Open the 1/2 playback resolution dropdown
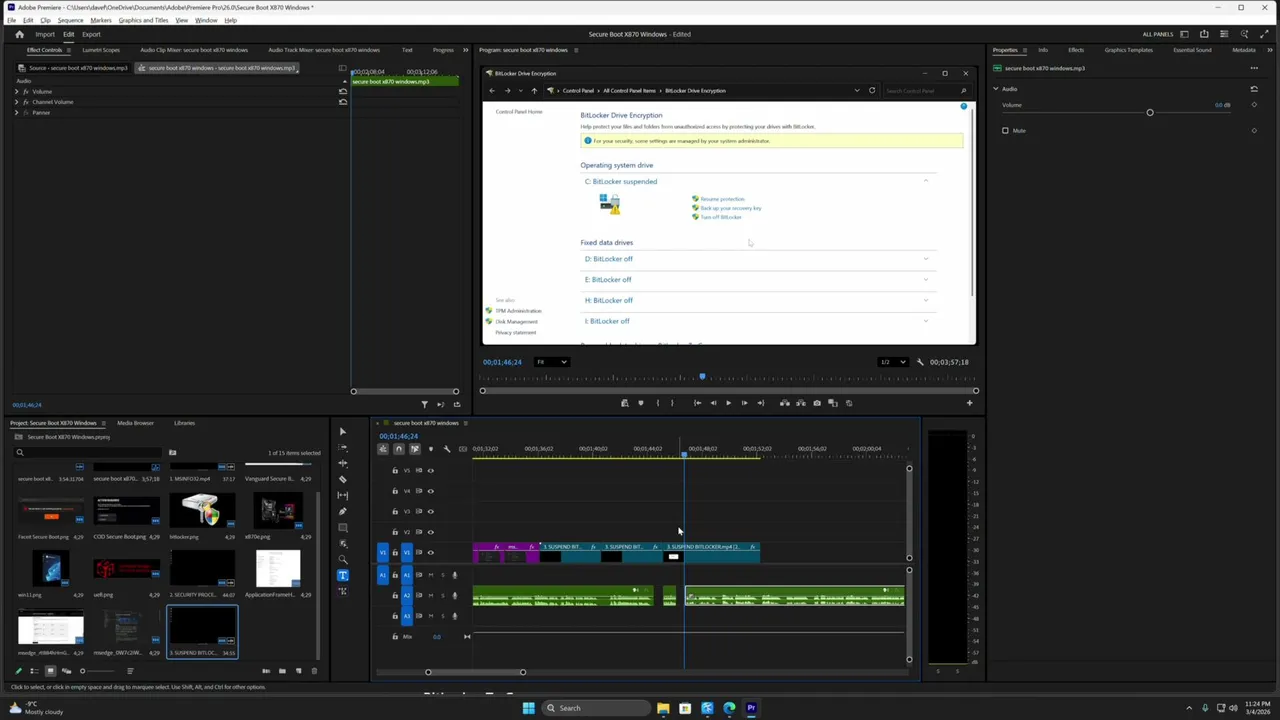Screen dimensions: 1280x720 (x=893, y=362)
